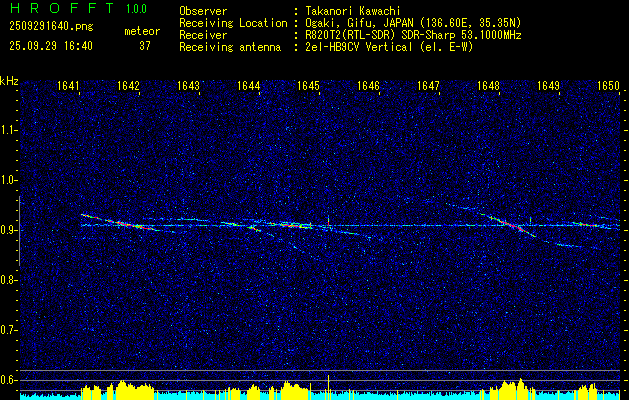Click the Receiving Location label
629x400 pixels.
(233, 23)
